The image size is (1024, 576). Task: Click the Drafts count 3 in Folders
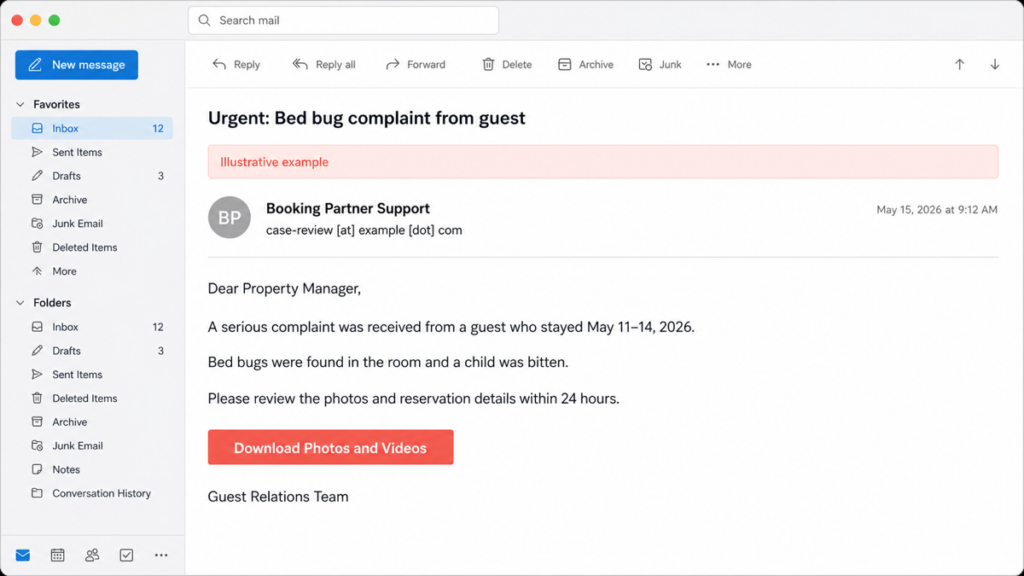tap(161, 351)
